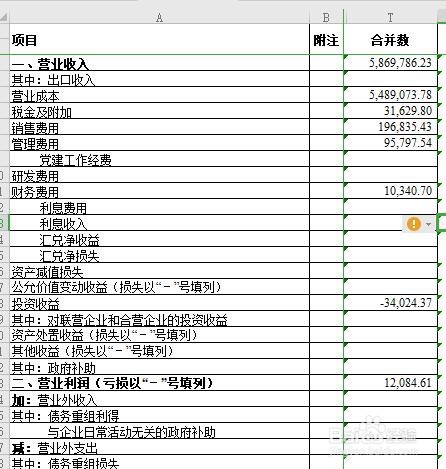
Task: Click the value 95,797.54
Action: coord(408,143)
